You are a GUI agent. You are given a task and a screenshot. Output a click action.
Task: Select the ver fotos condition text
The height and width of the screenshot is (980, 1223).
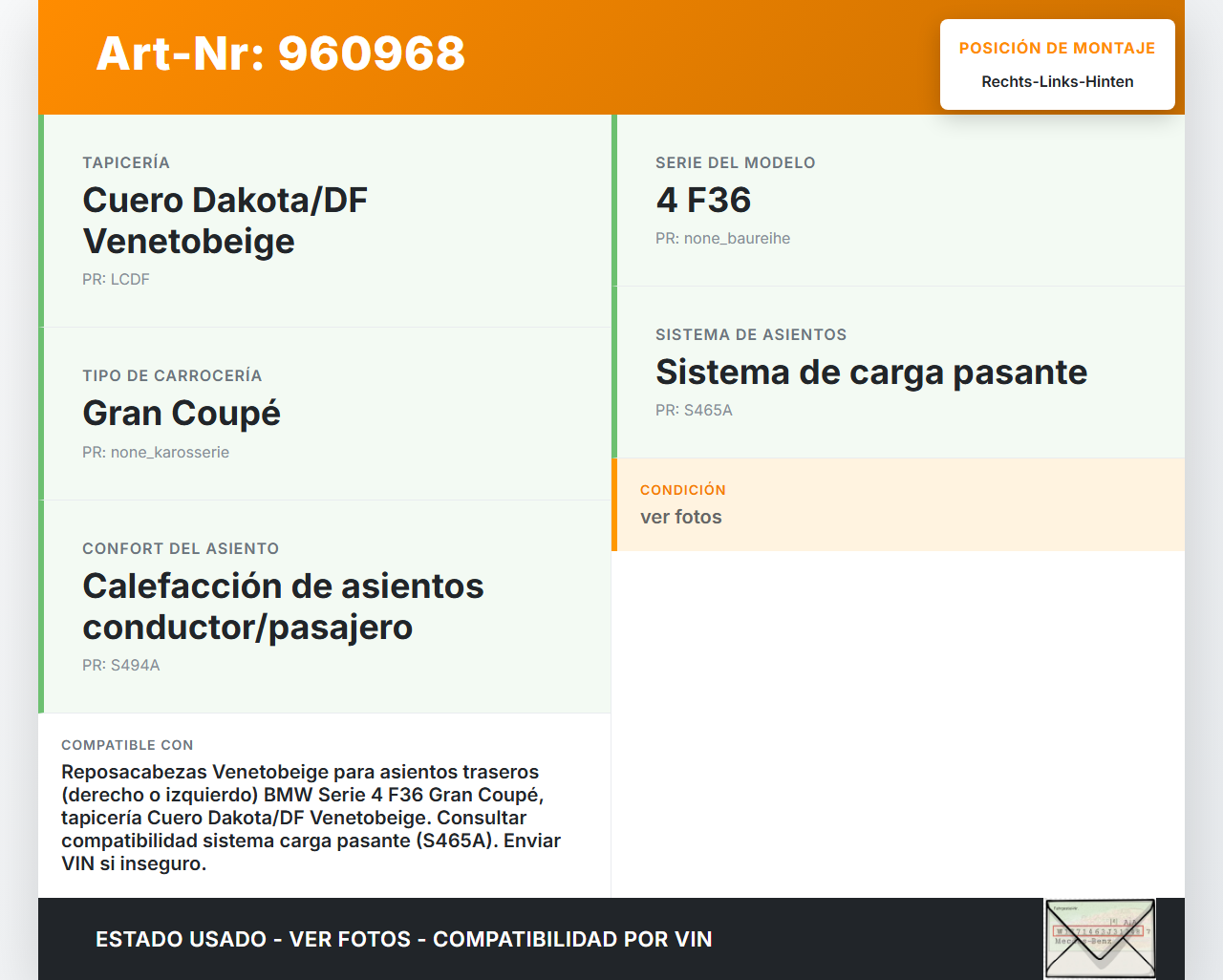(x=681, y=517)
